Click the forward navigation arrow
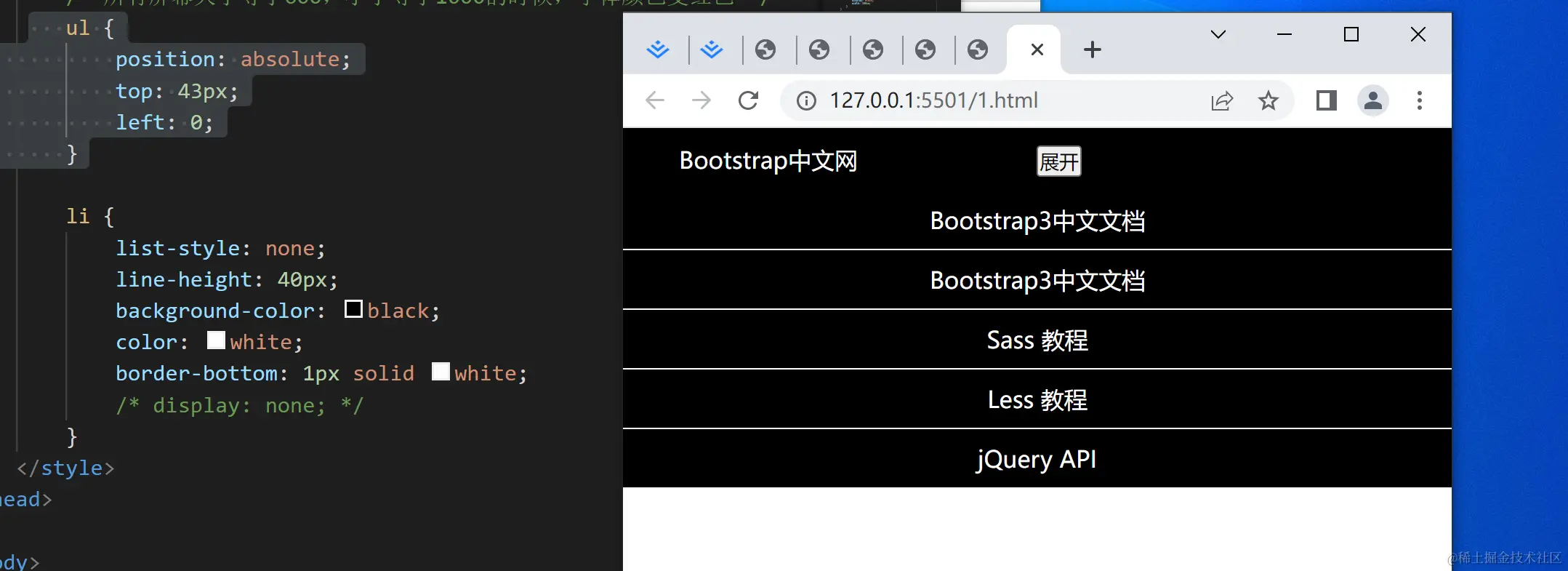This screenshot has height=571, width=1568. click(701, 100)
